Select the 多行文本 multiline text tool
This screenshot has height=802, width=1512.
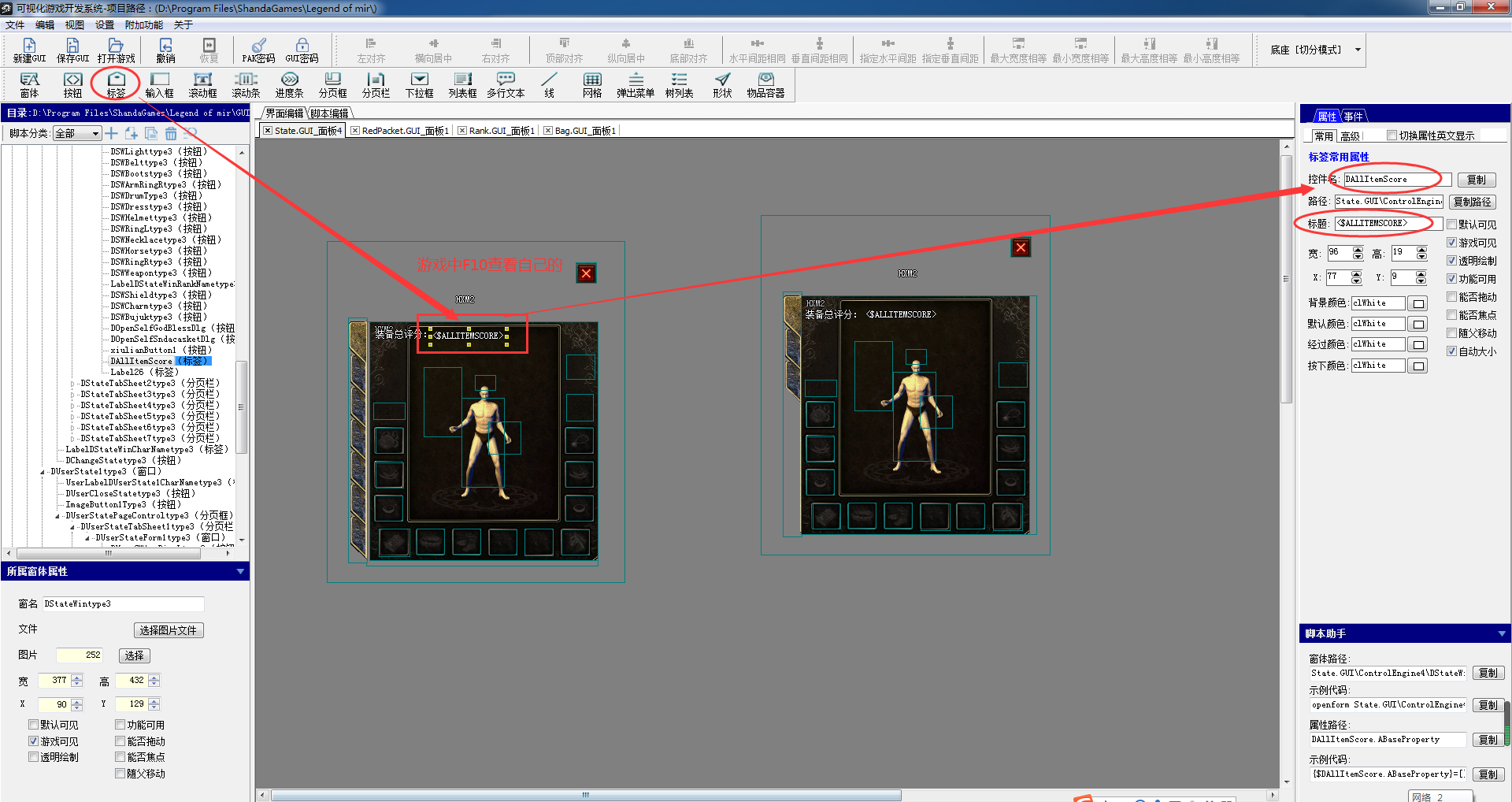(506, 85)
